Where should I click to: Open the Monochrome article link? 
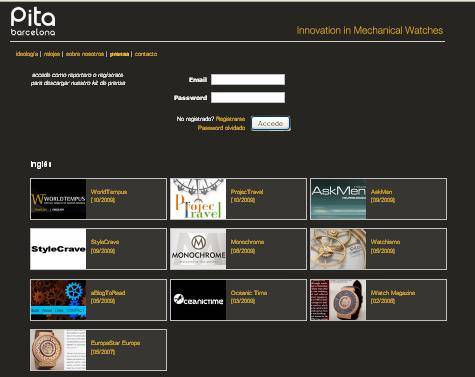247,242
